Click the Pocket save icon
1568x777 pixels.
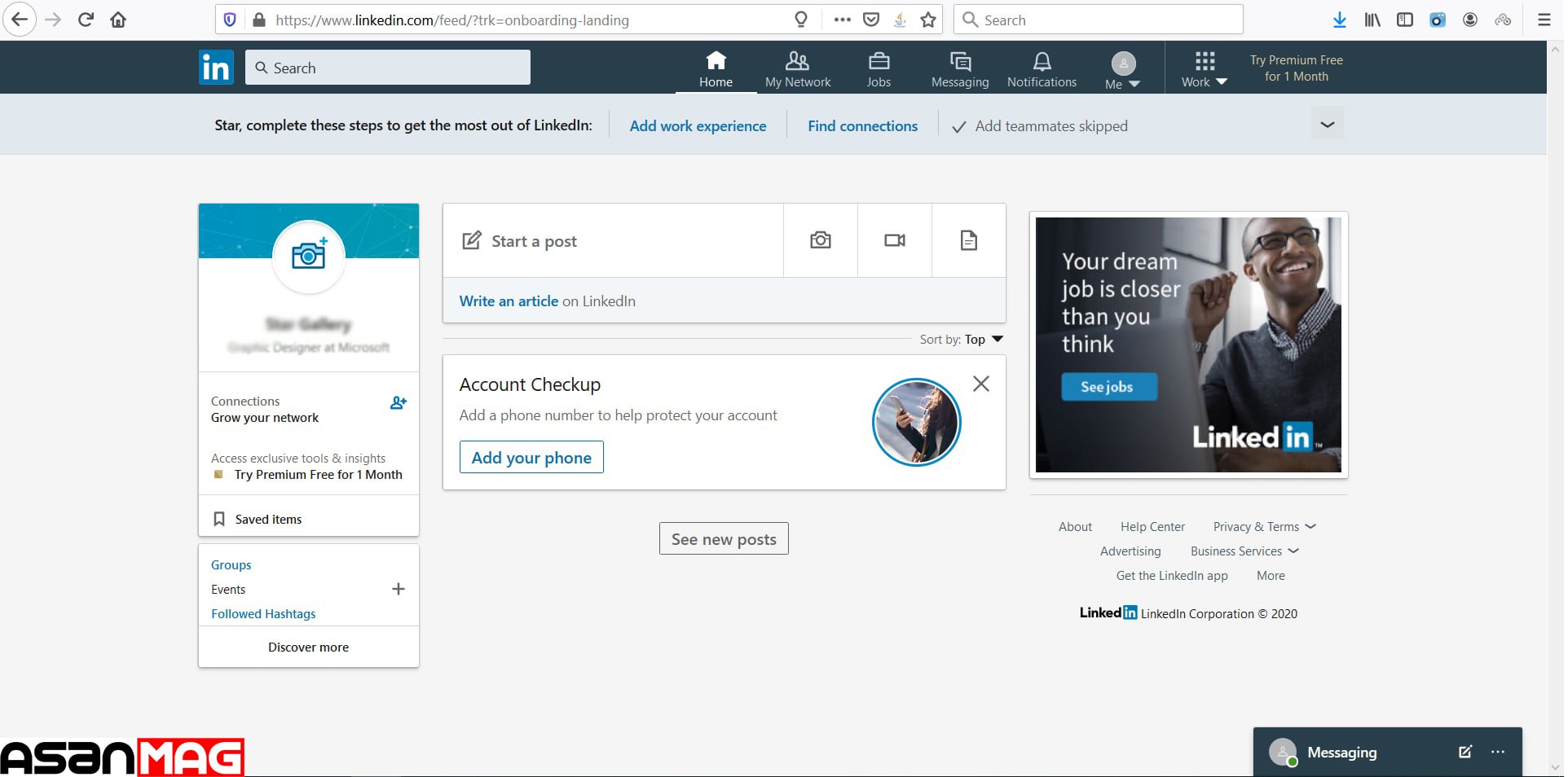(x=871, y=20)
